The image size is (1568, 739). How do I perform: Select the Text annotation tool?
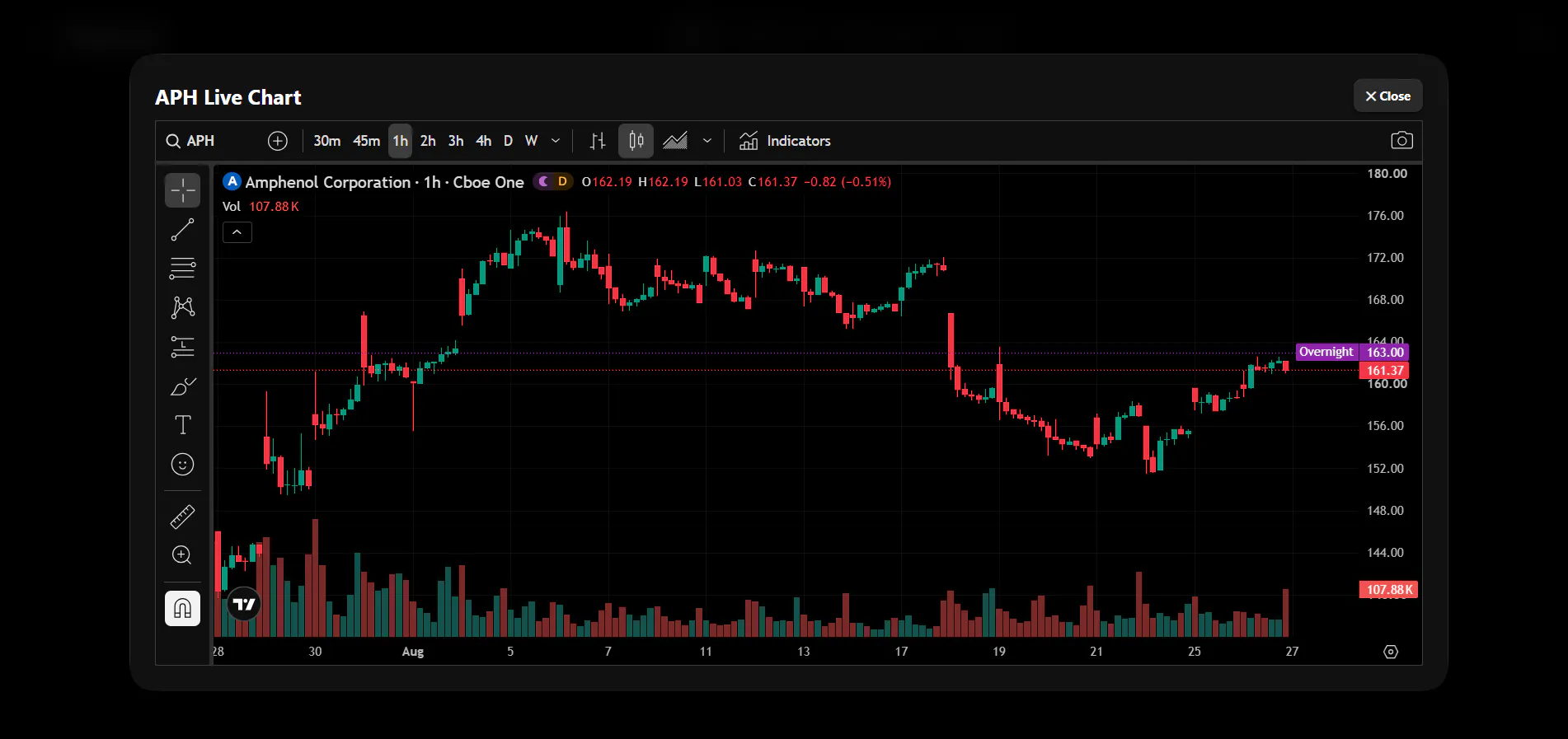pos(182,425)
